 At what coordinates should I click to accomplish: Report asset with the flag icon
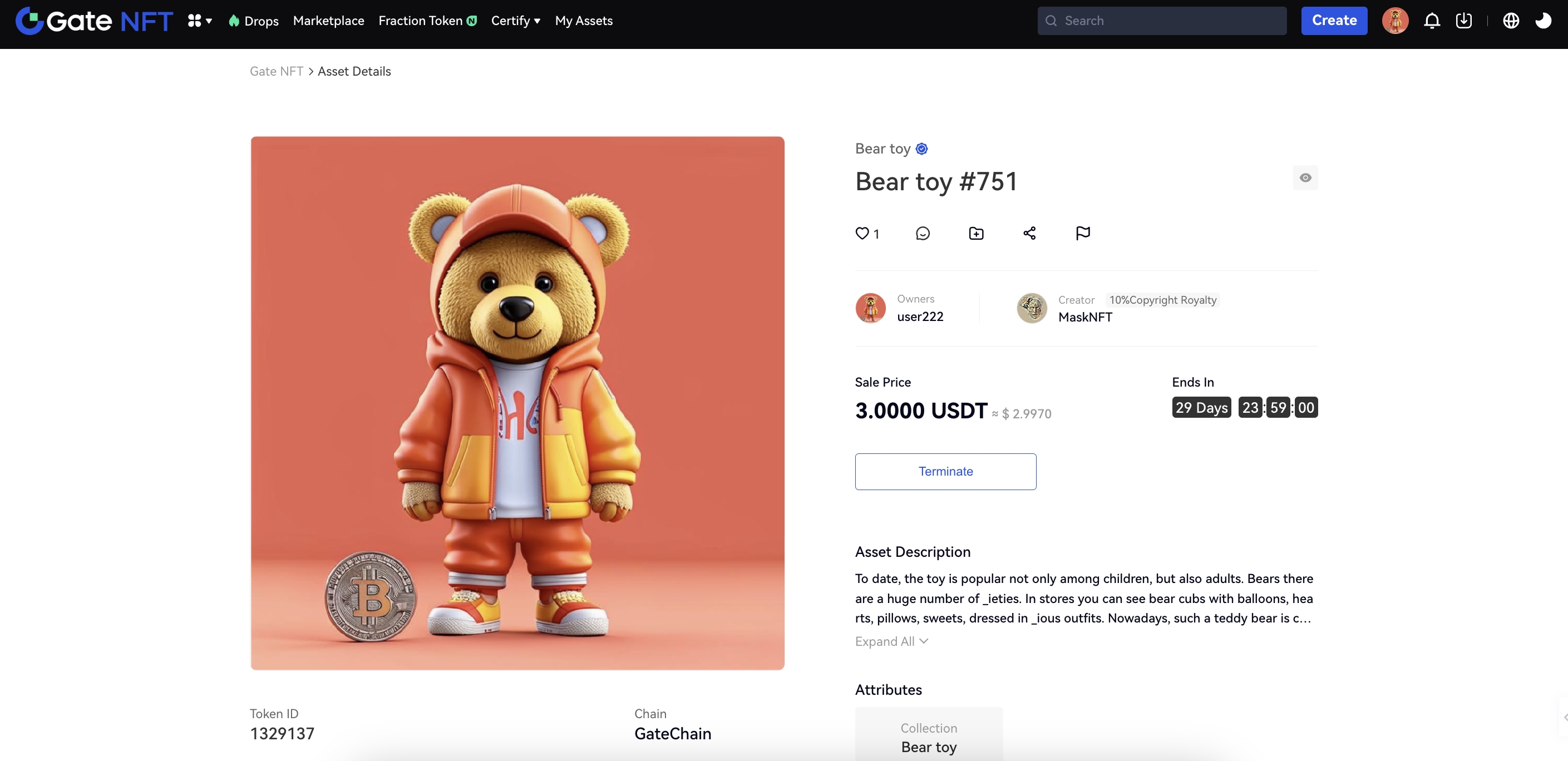point(1083,233)
